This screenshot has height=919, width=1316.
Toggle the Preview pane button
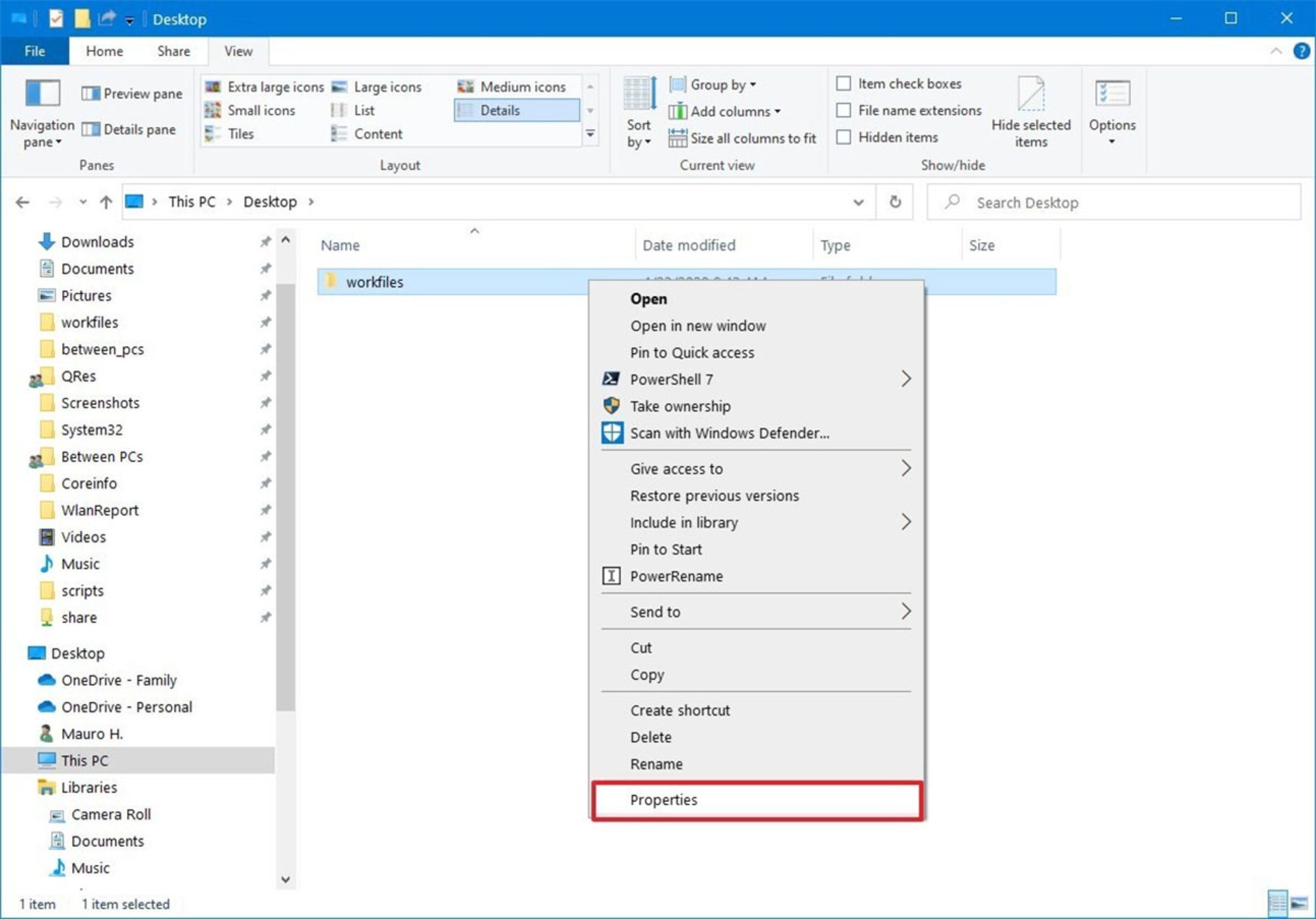(132, 94)
